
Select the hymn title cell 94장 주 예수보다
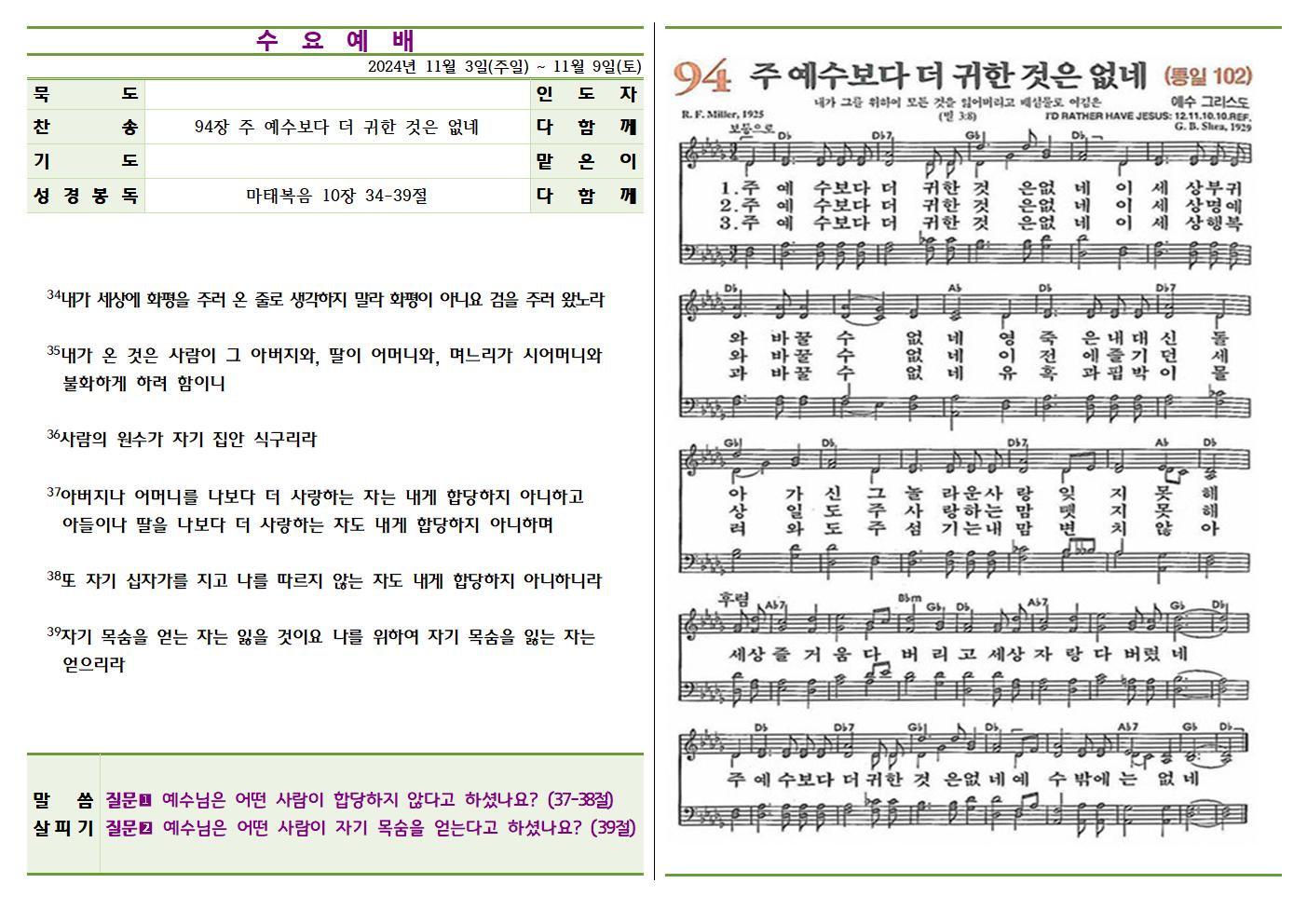click(x=336, y=128)
